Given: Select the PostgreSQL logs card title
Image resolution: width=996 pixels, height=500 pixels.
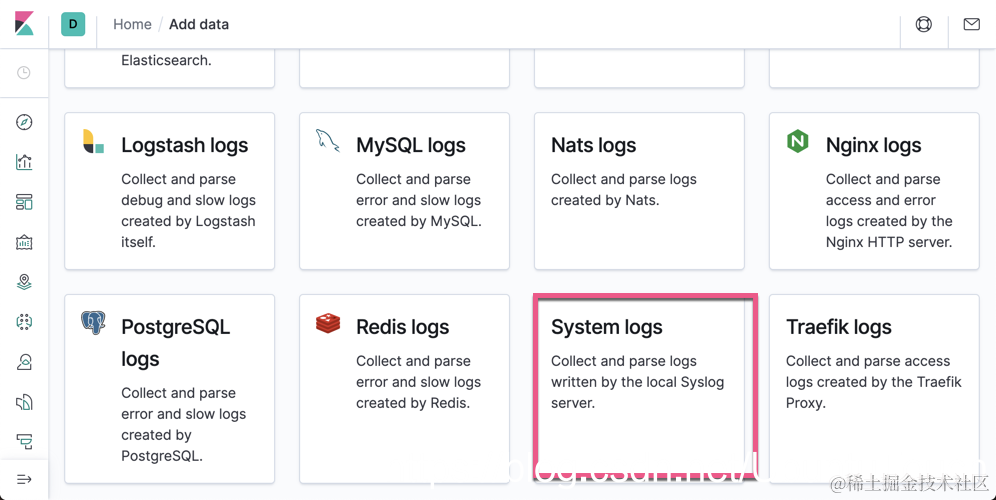Looking at the screenshot, I should (x=176, y=343).
